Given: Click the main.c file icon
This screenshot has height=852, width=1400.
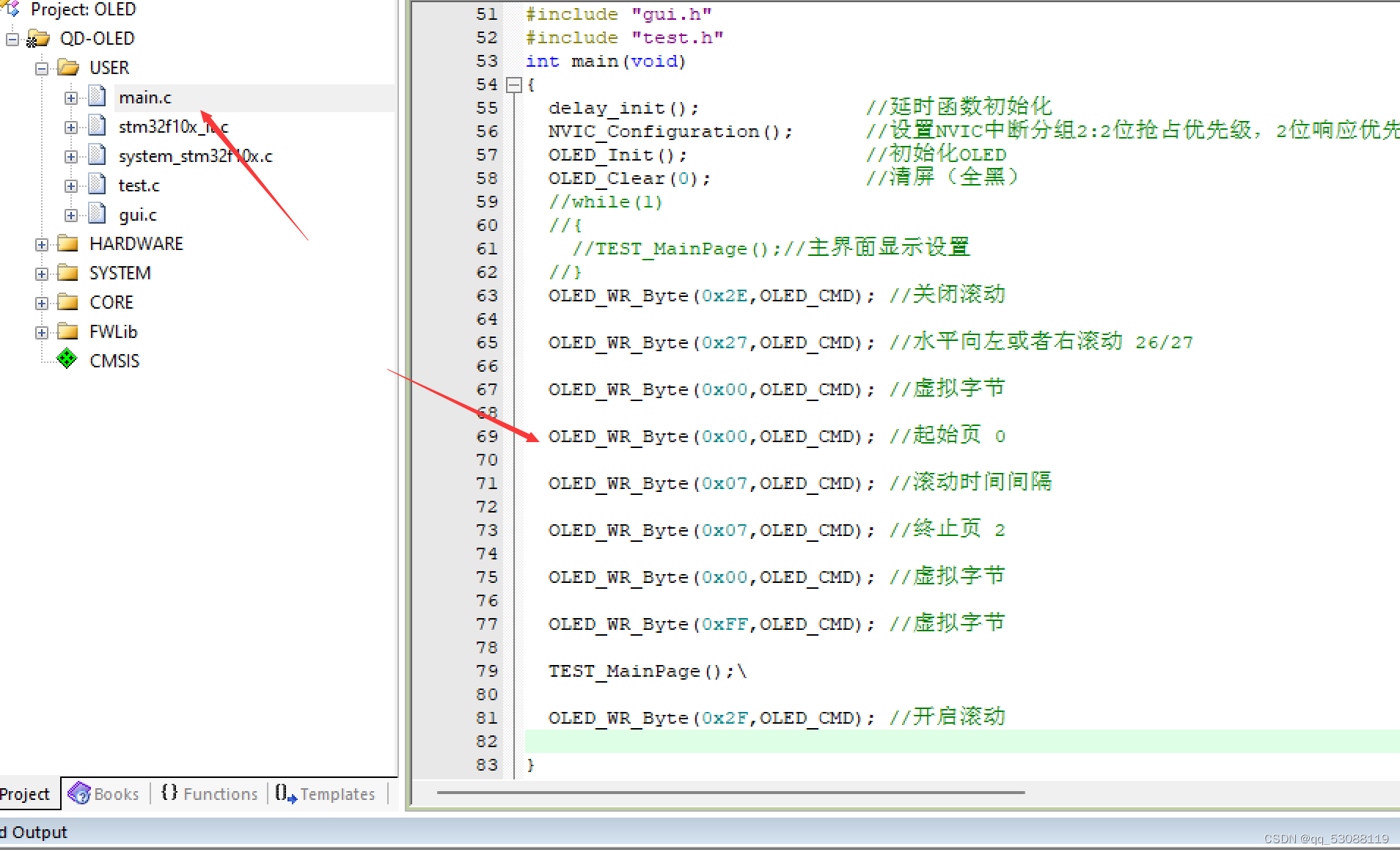Looking at the screenshot, I should click(x=98, y=96).
